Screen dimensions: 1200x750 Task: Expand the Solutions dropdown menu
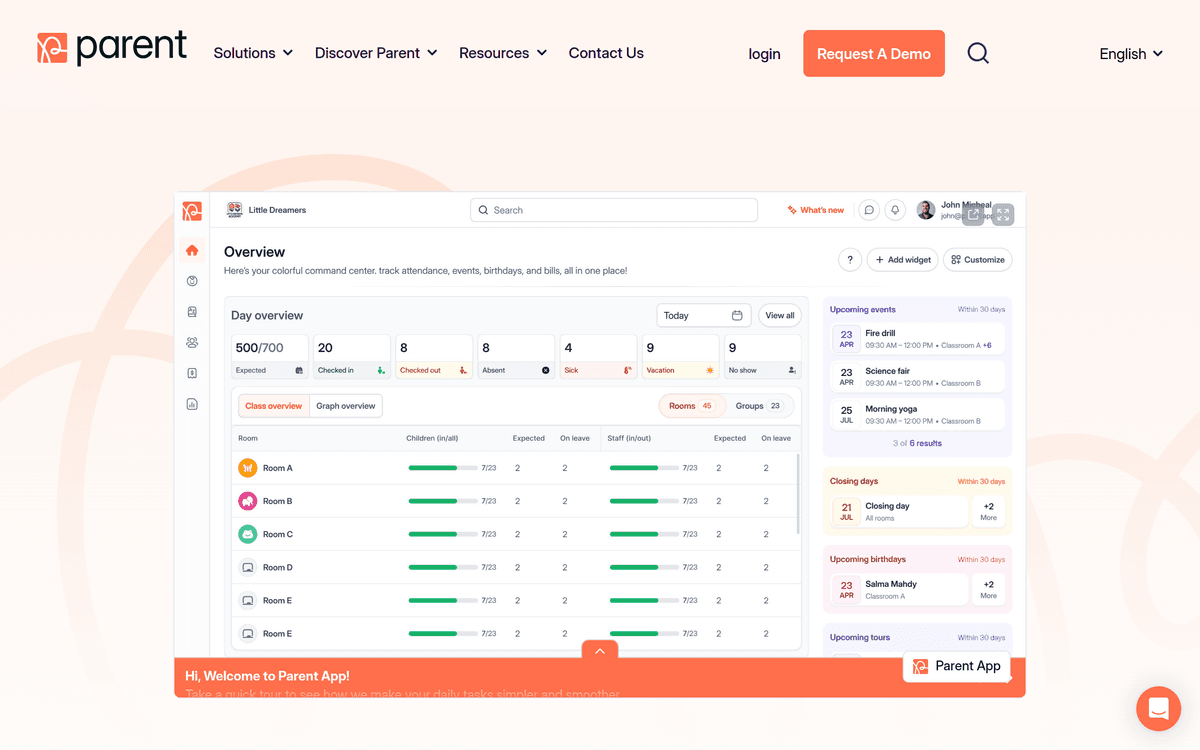[x=253, y=53]
